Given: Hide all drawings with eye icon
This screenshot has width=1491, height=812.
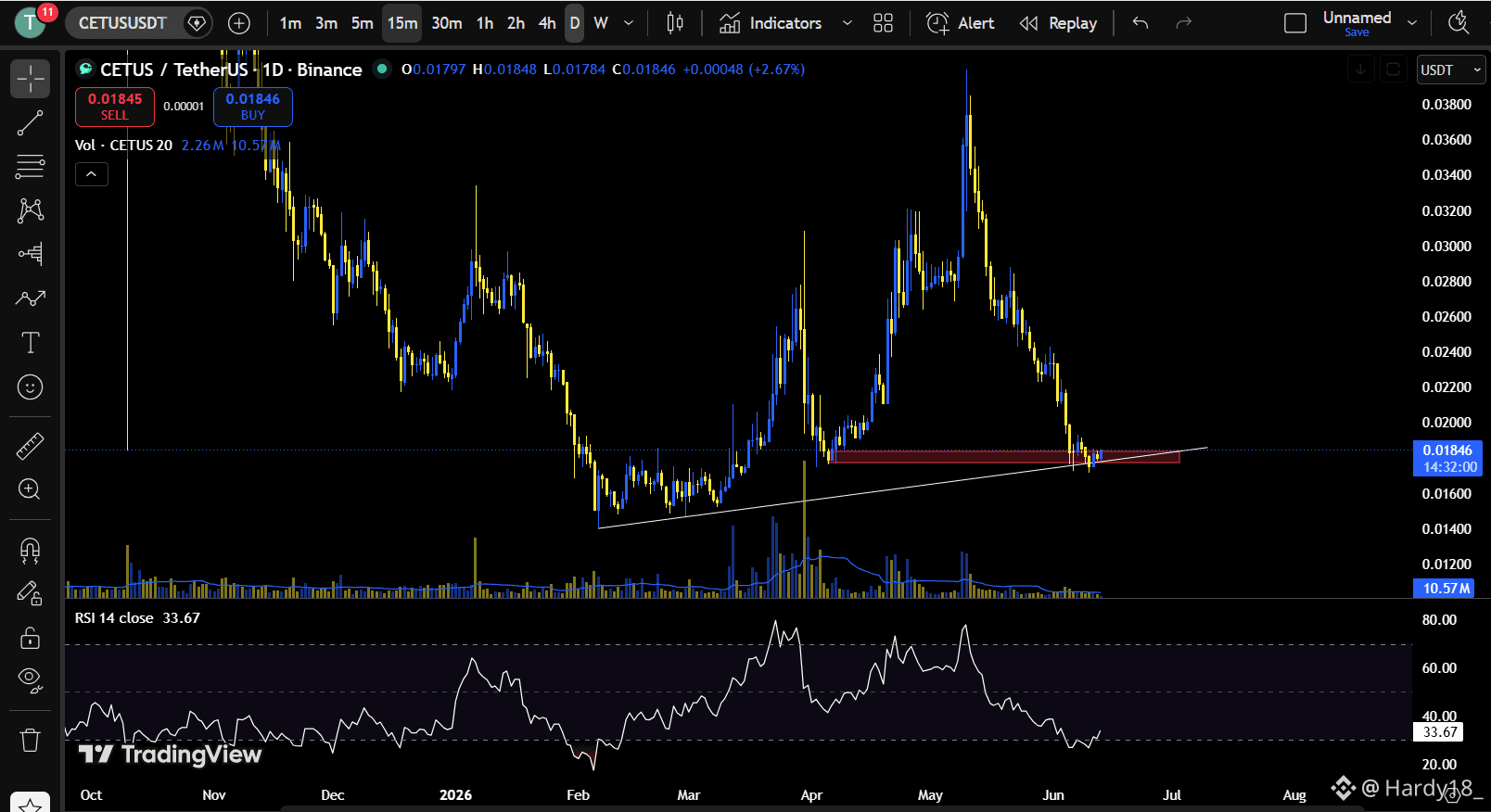Looking at the screenshot, I should point(30,681).
